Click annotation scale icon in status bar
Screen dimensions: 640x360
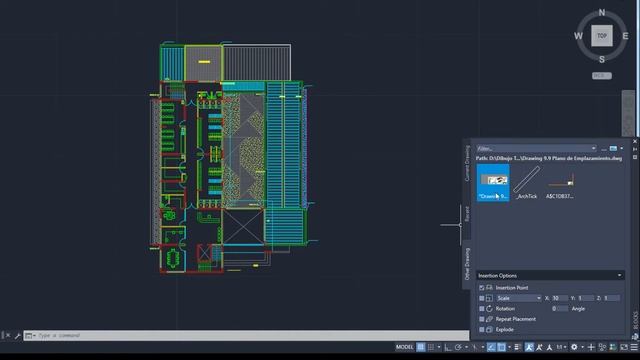click(x=549, y=347)
